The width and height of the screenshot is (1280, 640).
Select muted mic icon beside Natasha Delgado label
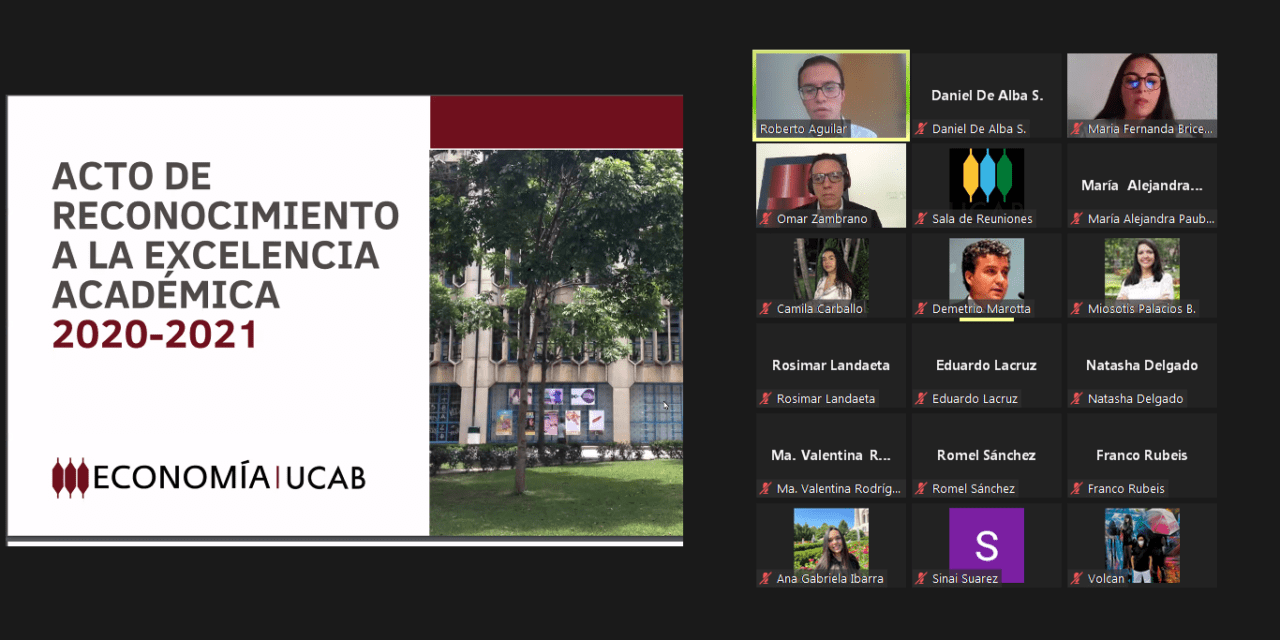tap(1077, 399)
